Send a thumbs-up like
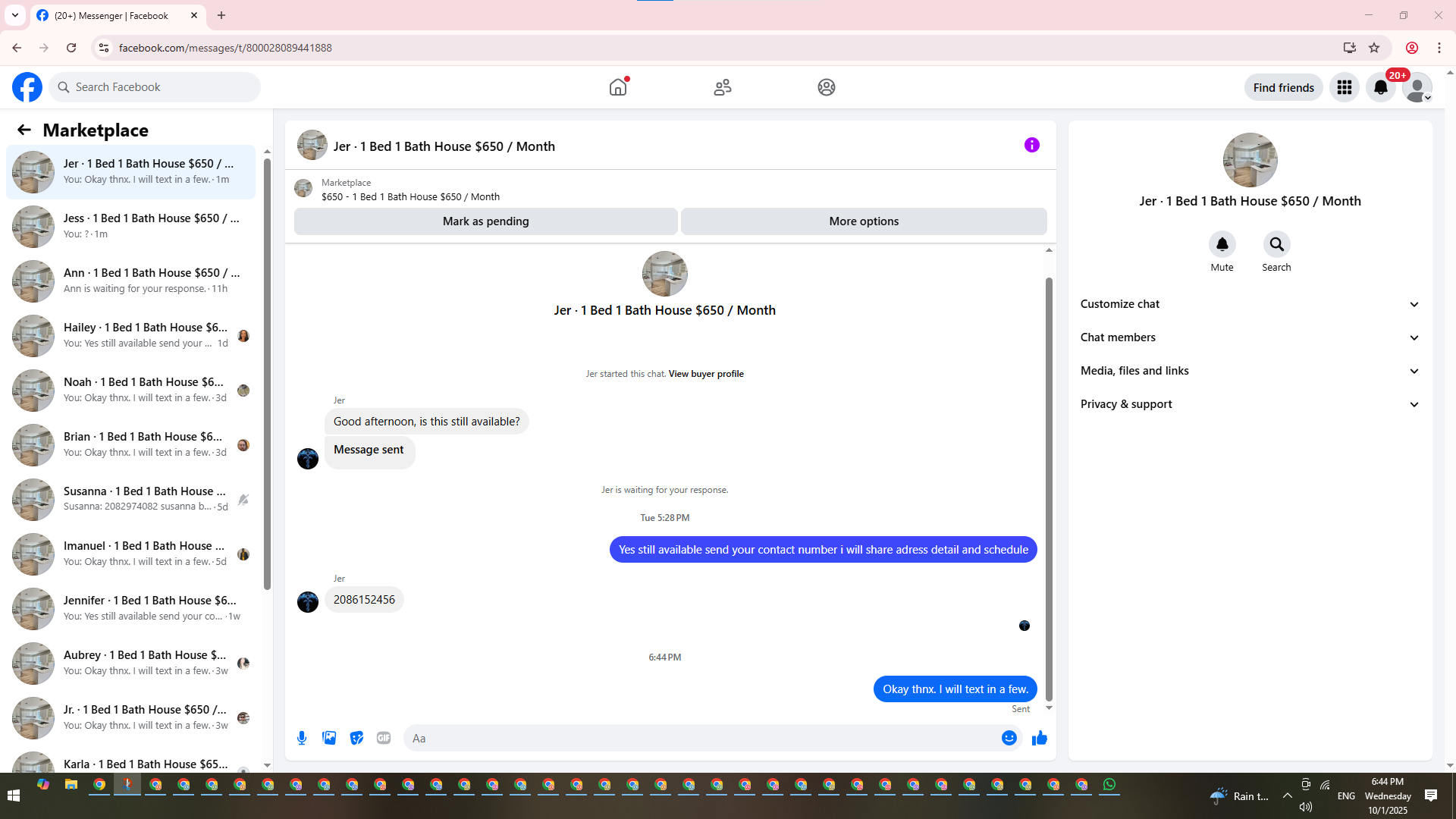This screenshot has width=1456, height=819. 1040,738
